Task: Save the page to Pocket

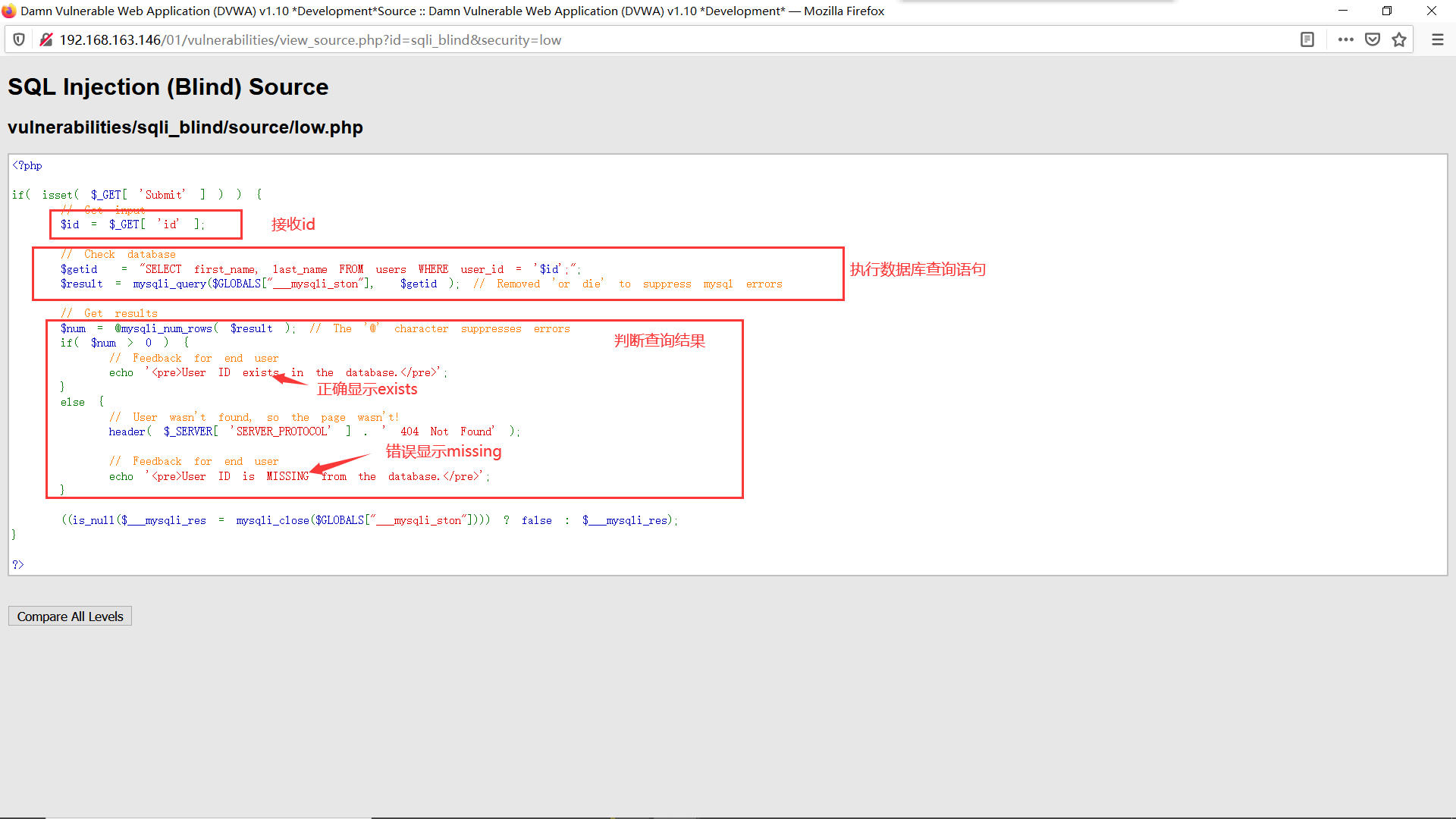Action: (1373, 39)
